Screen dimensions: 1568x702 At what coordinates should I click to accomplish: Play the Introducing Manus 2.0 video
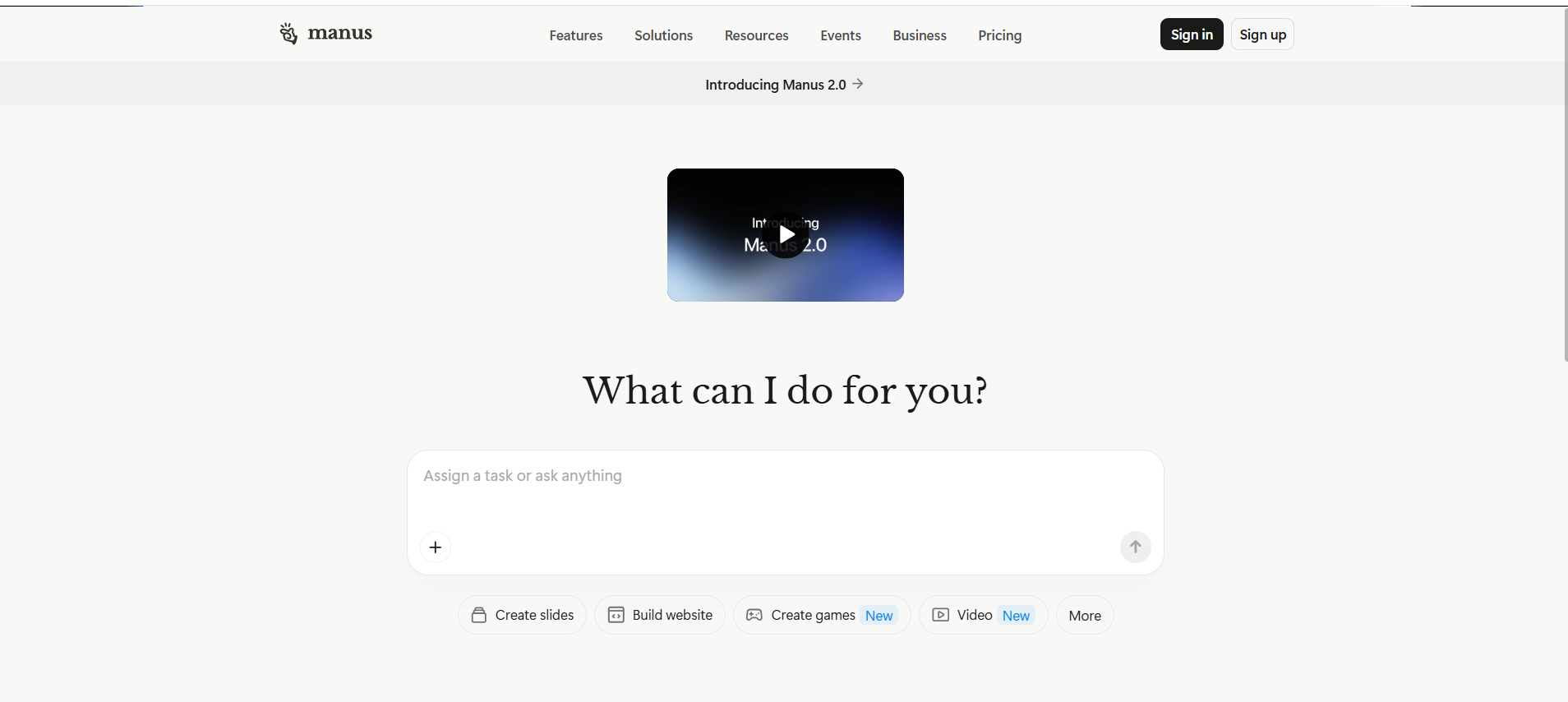click(x=786, y=235)
